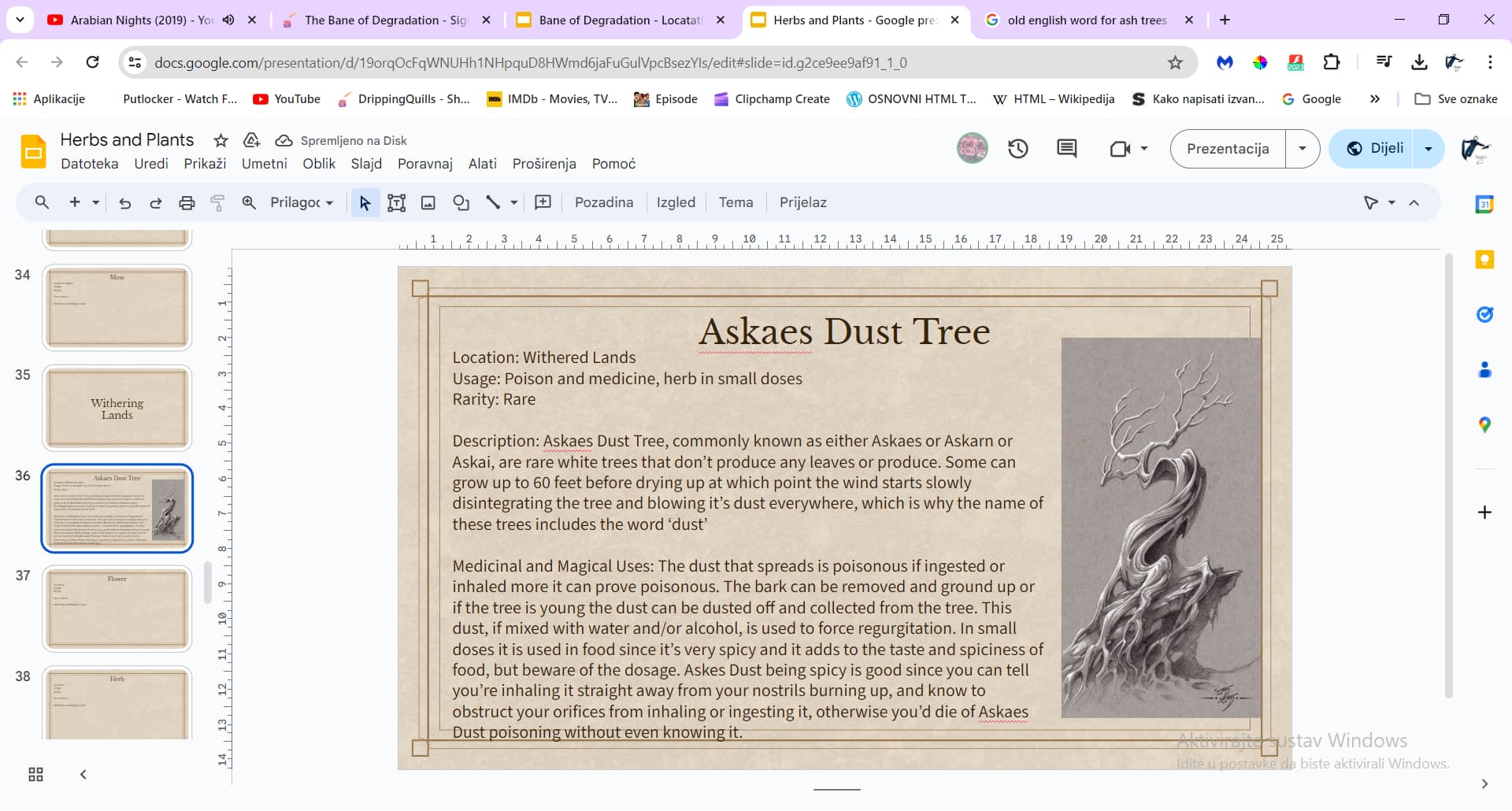Click the Dijeli share button
Image resolution: width=1512 pixels, height=811 pixels.
pyautogui.click(x=1375, y=149)
